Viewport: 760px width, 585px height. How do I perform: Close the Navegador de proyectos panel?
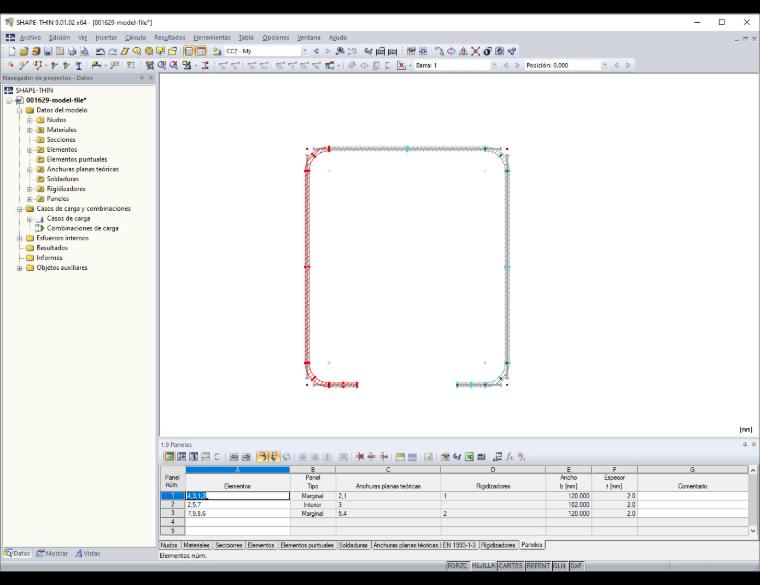[x=150, y=78]
